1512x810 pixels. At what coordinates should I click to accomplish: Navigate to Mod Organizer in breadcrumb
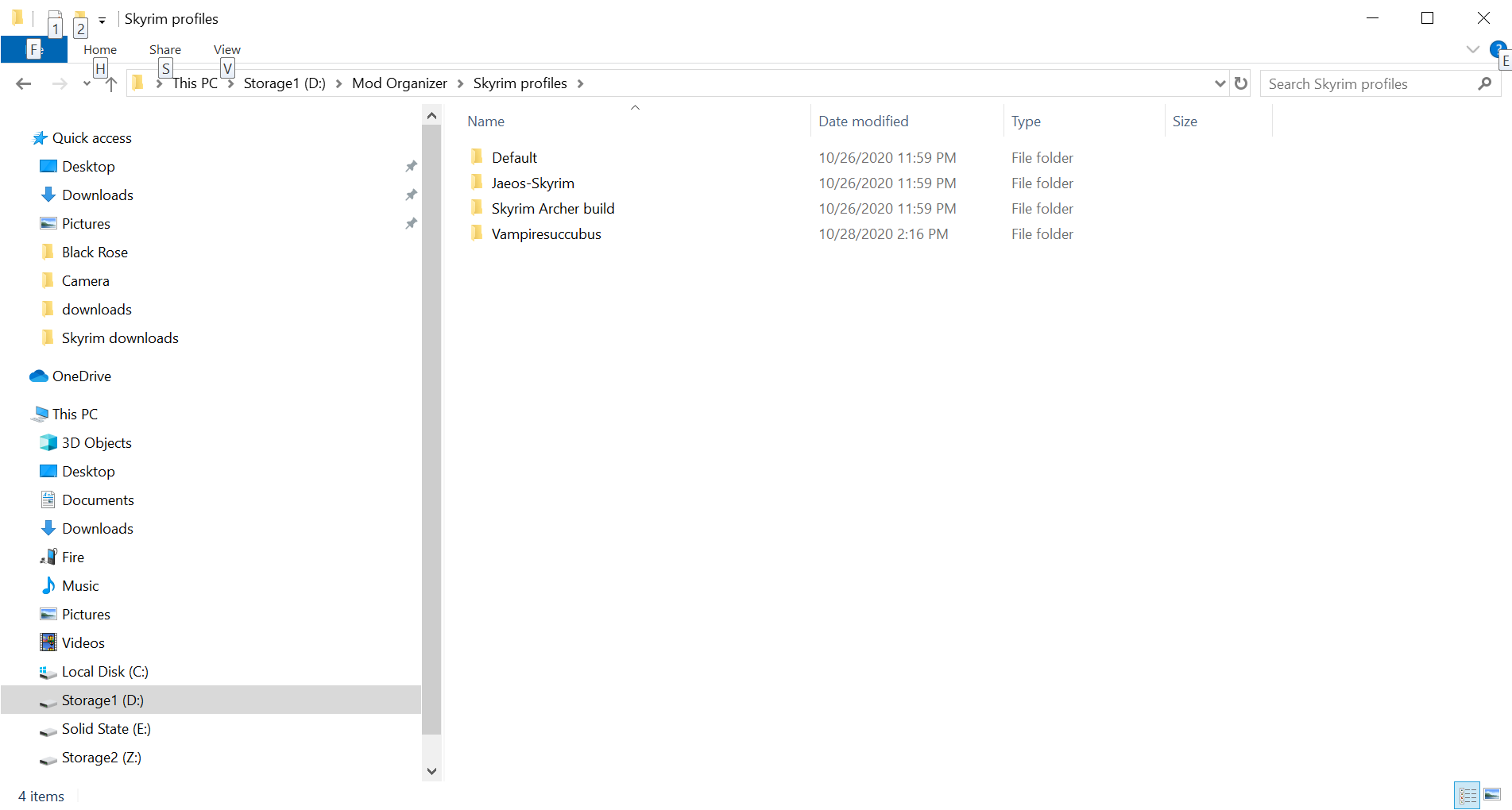[x=400, y=83]
